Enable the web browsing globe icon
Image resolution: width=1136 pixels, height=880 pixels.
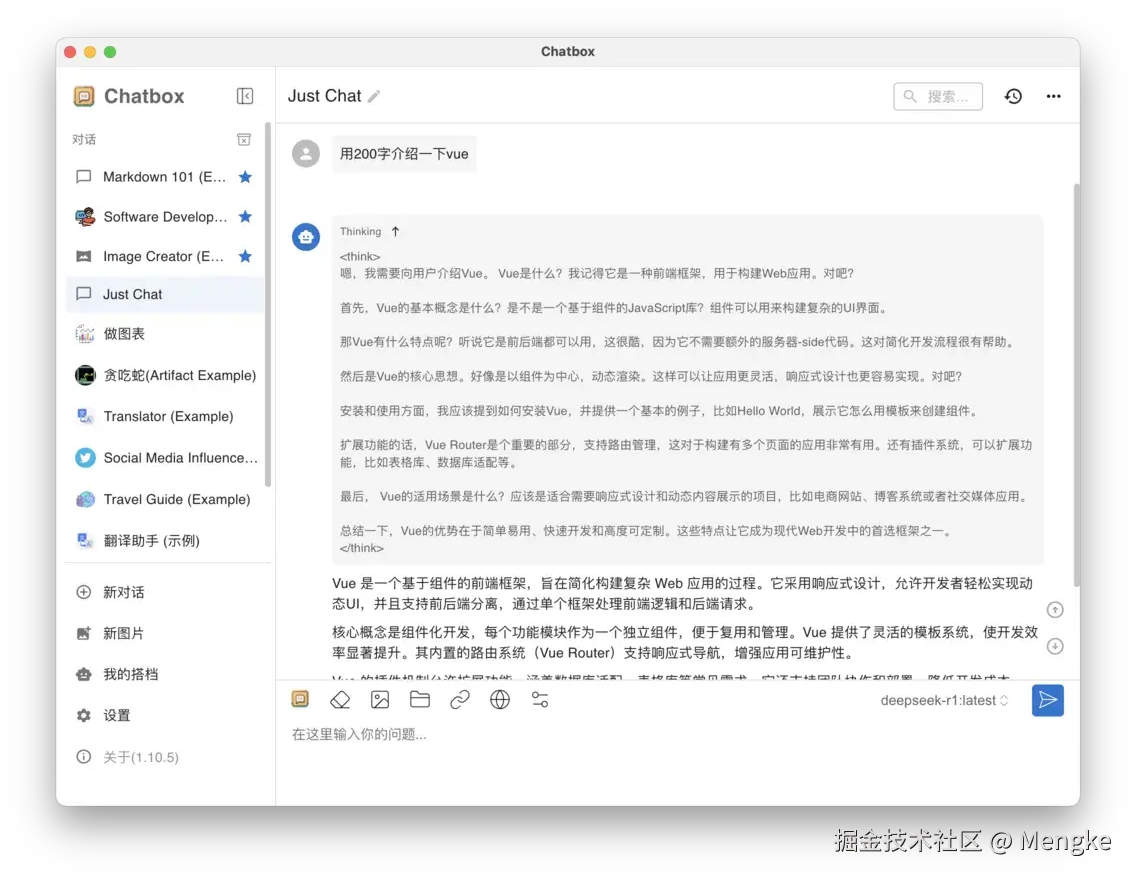(x=500, y=699)
